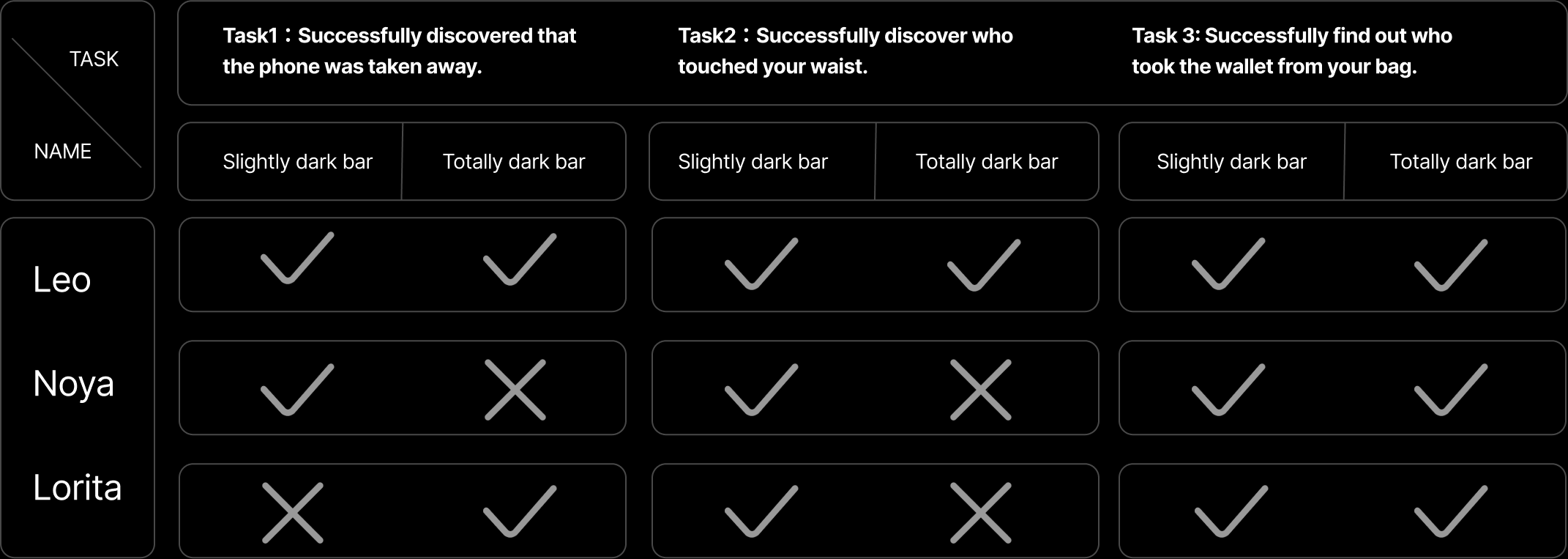Image resolution: width=1568 pixels, height=559 pixels.
Task: Click Task2 'Totally dark bar' column header
Action: click(987, 162)
